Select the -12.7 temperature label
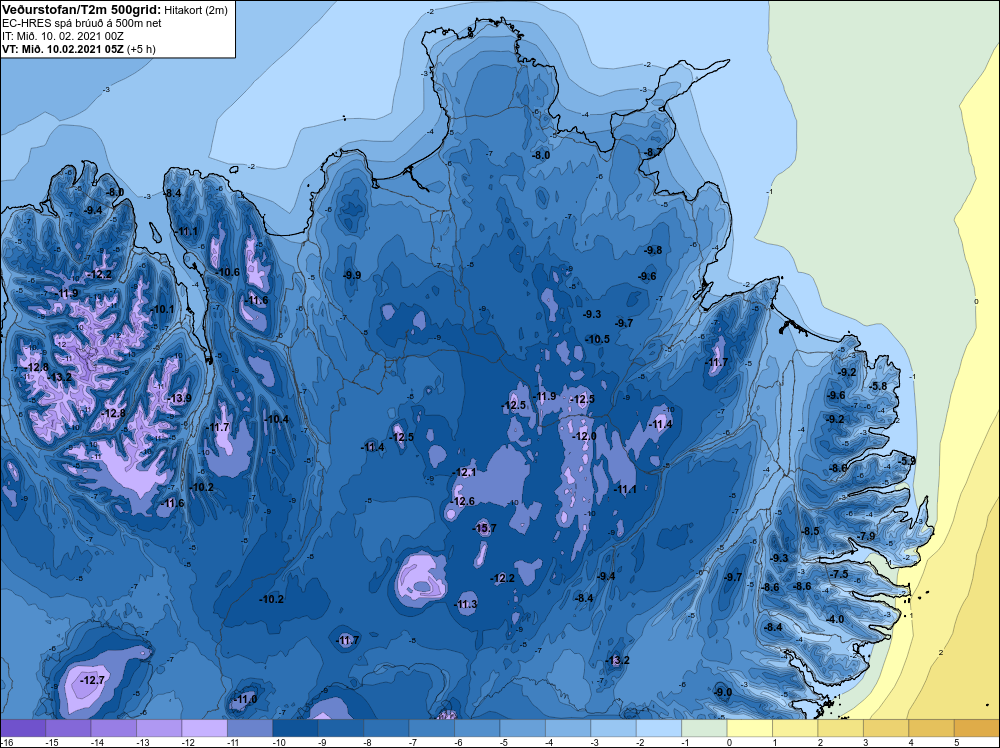1000x748 pixels. pyautogui.click(x=92, y=680)
